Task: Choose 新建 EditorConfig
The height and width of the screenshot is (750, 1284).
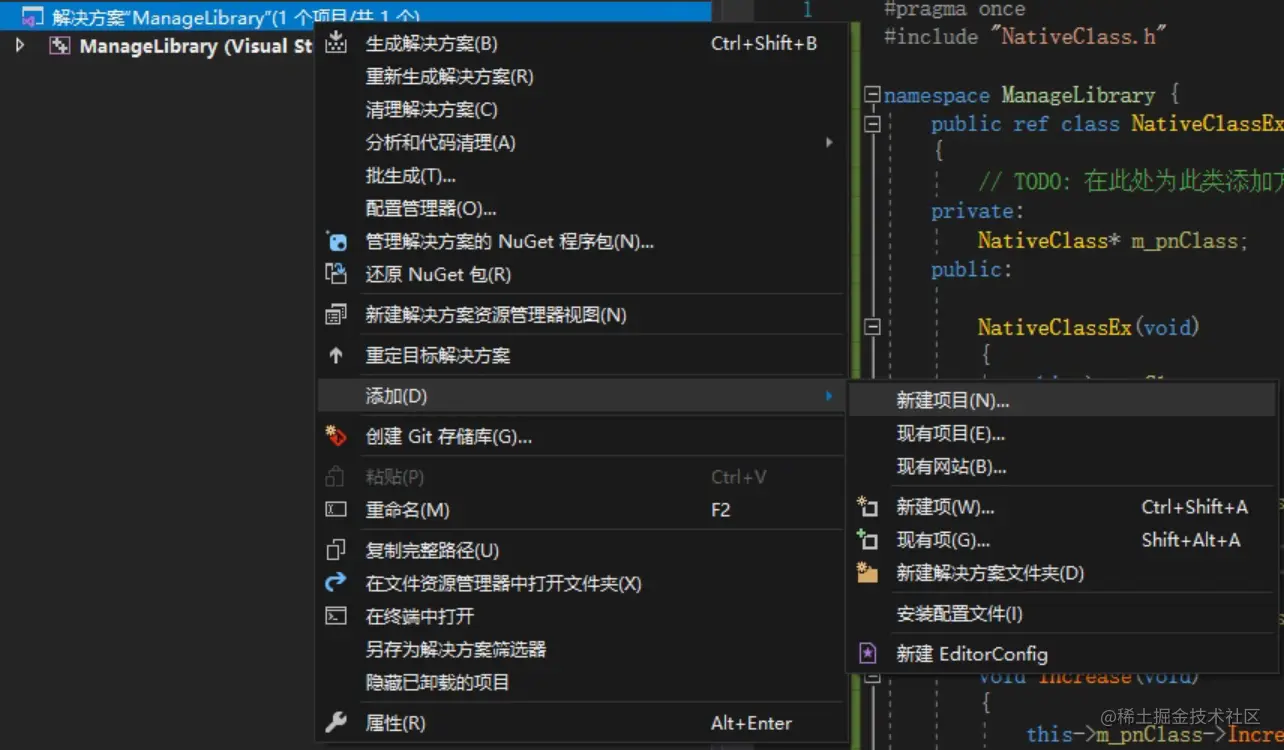Action: click(x=1062, y=654)
